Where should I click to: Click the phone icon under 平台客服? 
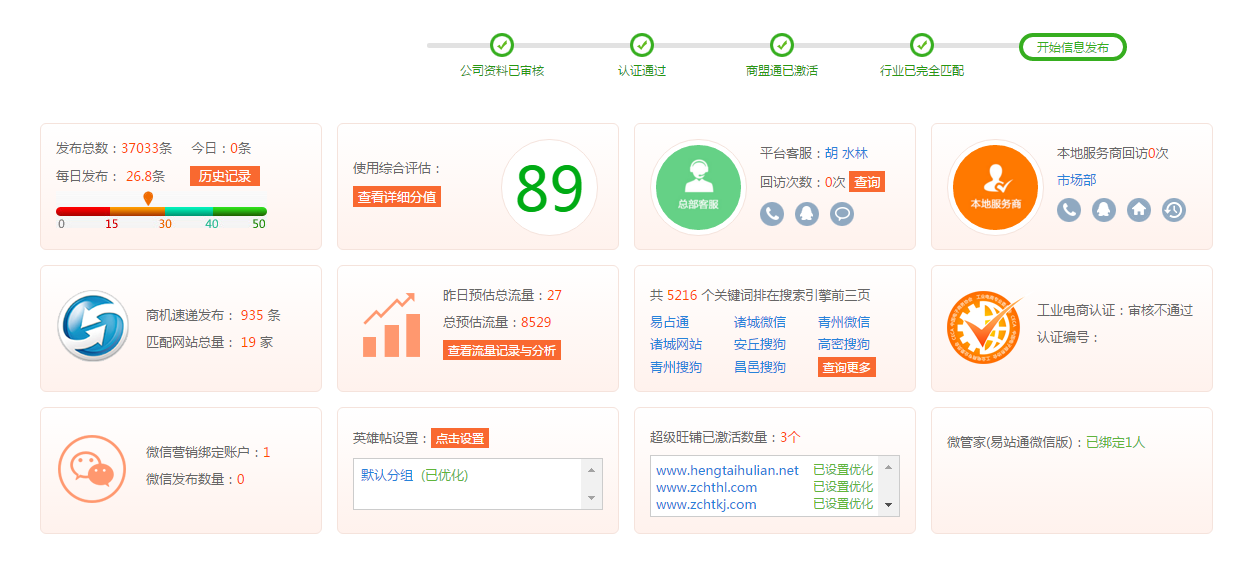[x=771, y=213]
